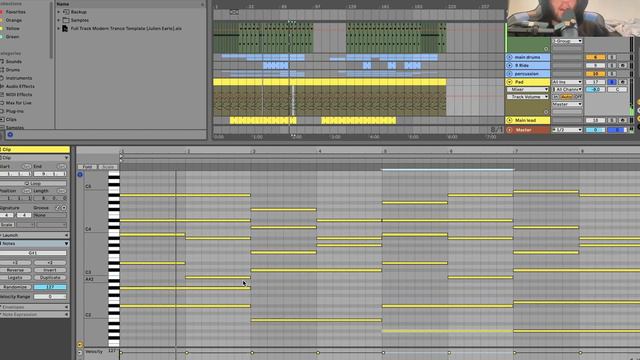
Task: Click the blue preview button below the browser
Action: click(x=10, y=135)
